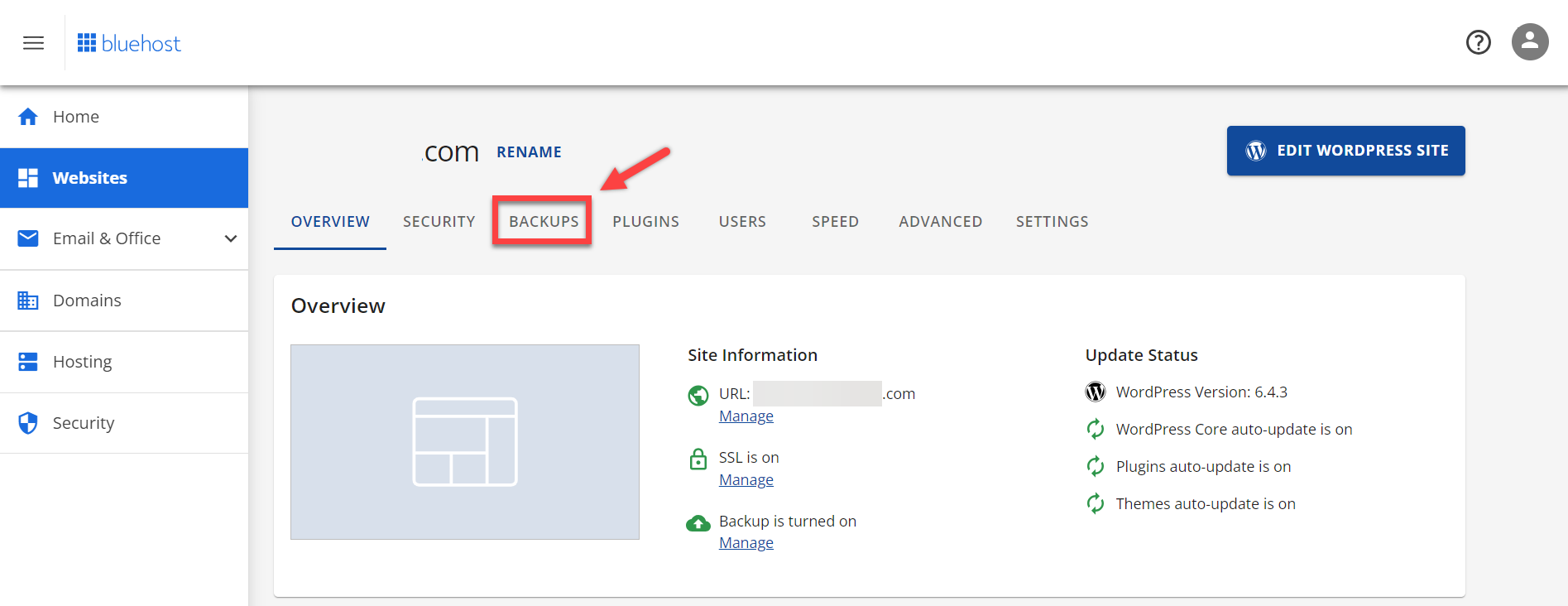1568x606 pixels.
Task: Go to the Plugins tab
Action: click(645, 222)
